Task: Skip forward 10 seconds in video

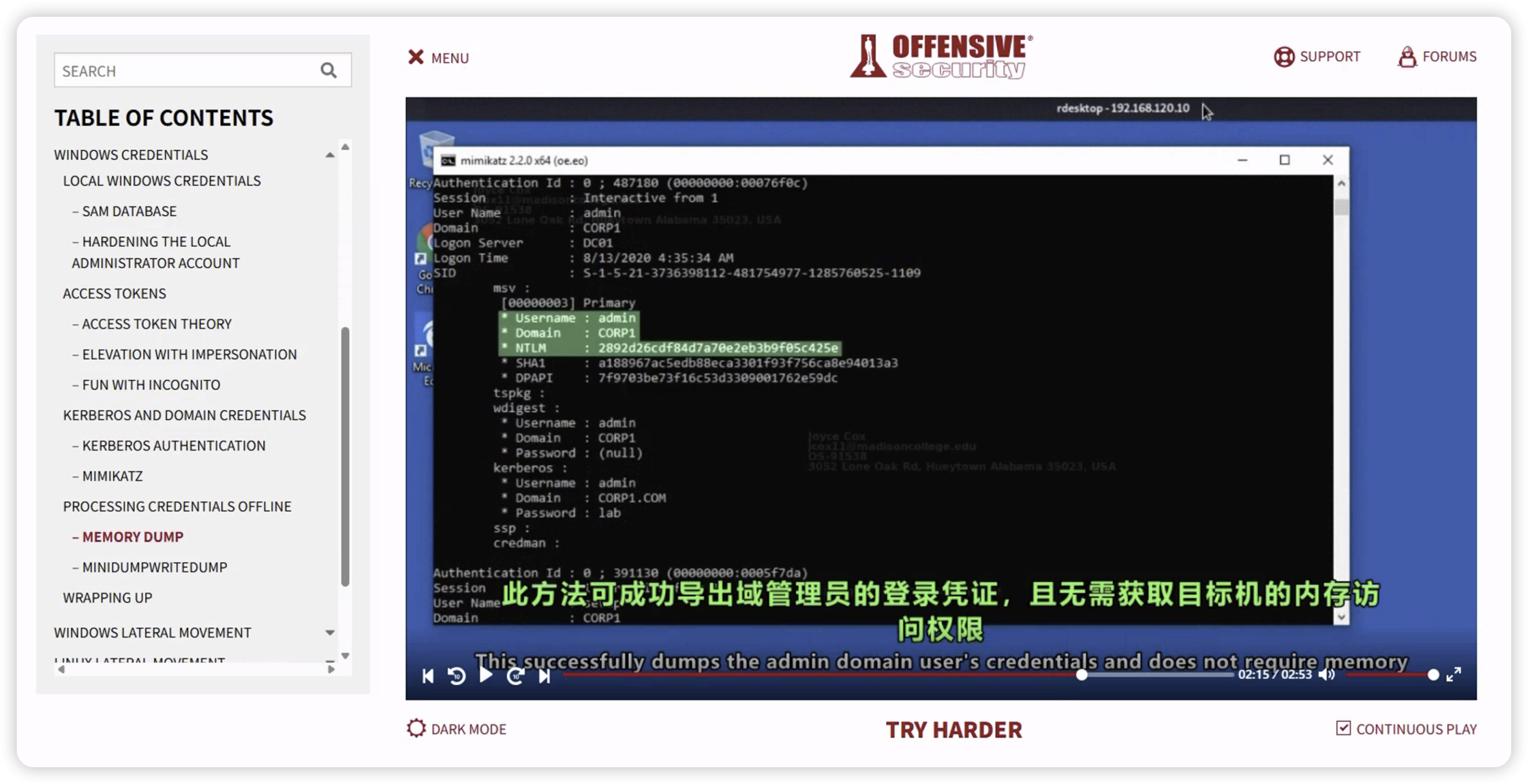Action: 515,675
